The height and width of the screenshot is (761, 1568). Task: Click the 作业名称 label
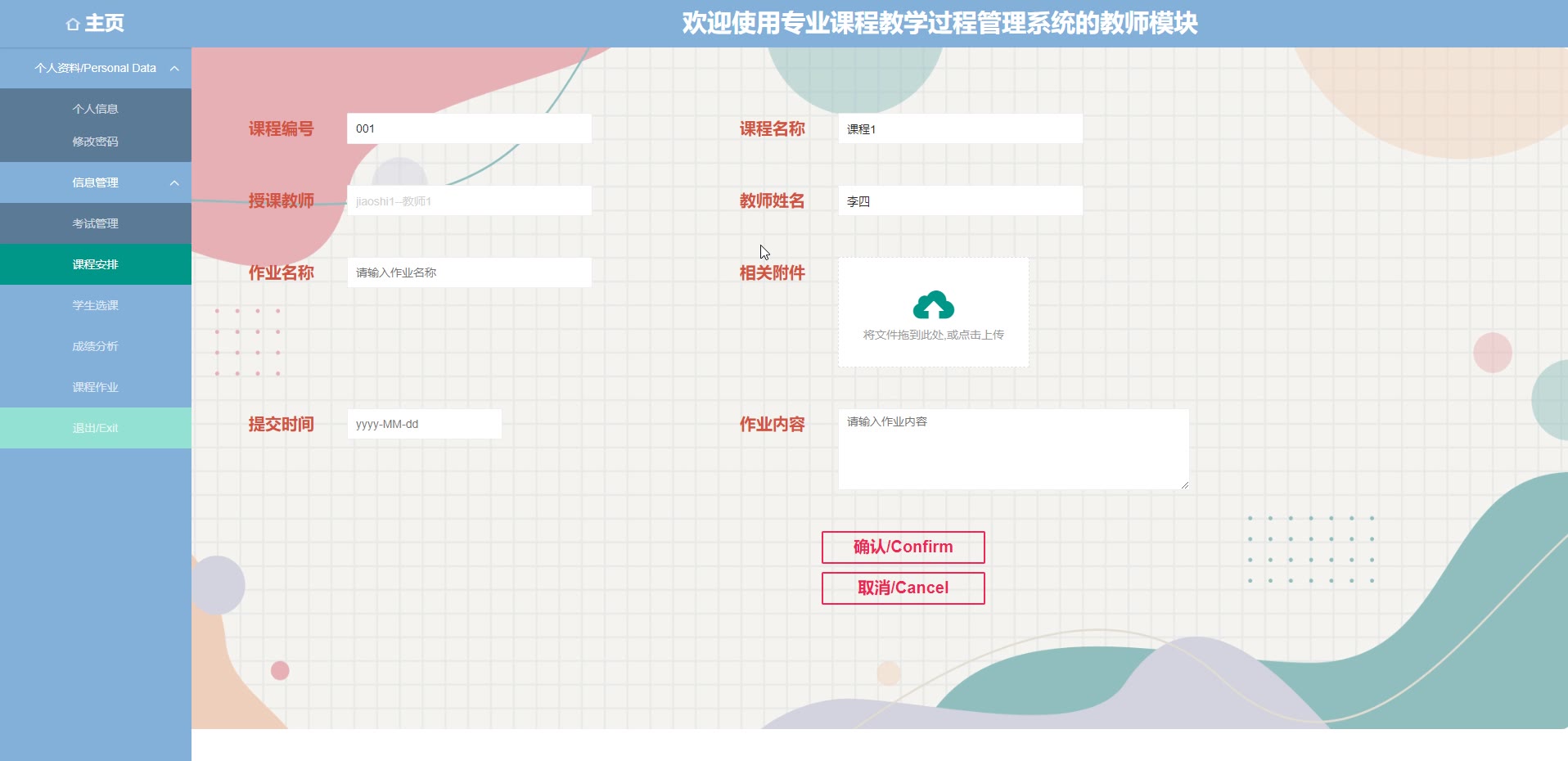coord(282,272)
